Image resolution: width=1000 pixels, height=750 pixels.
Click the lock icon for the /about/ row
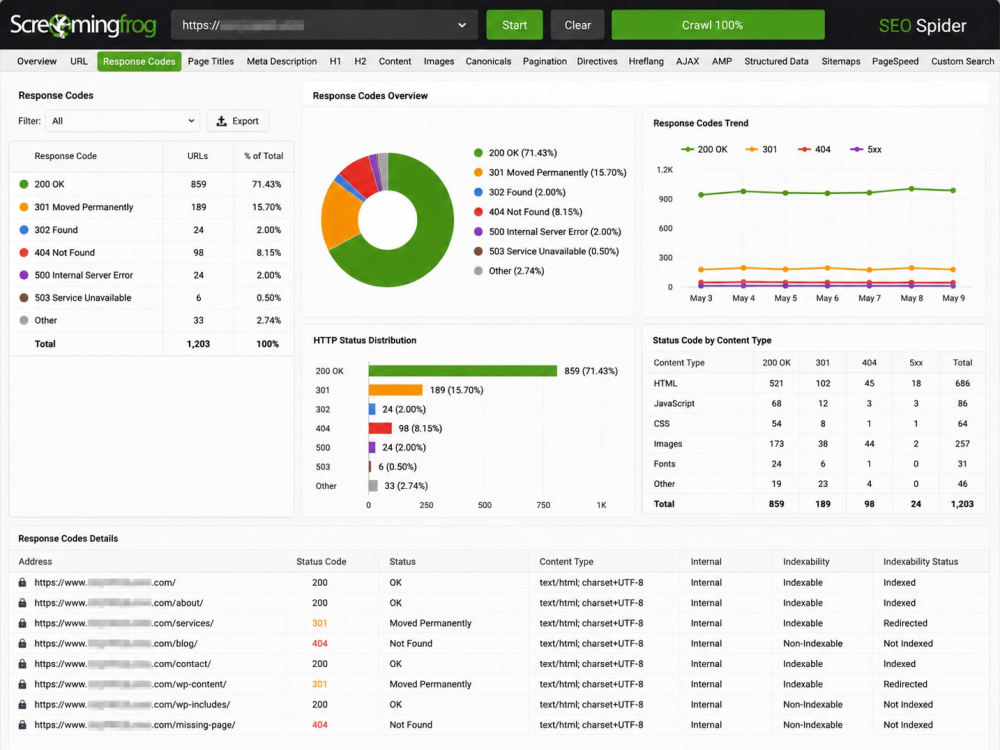click(x=22, y=603)
